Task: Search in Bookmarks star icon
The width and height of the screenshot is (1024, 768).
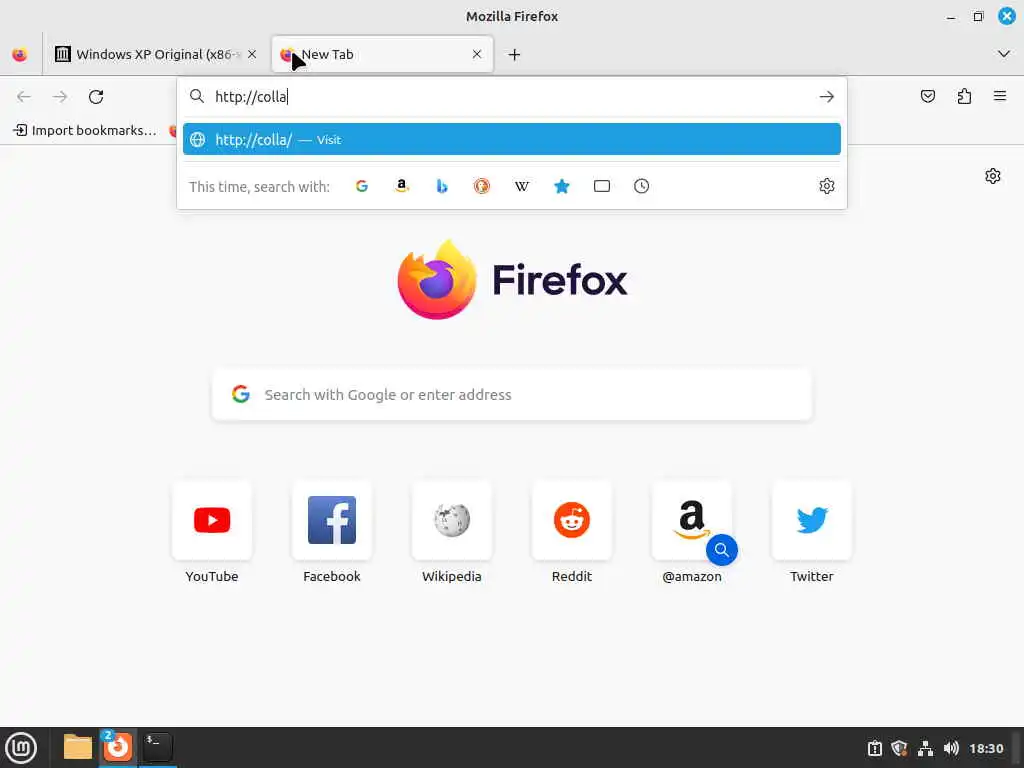Action: point(562,186)
